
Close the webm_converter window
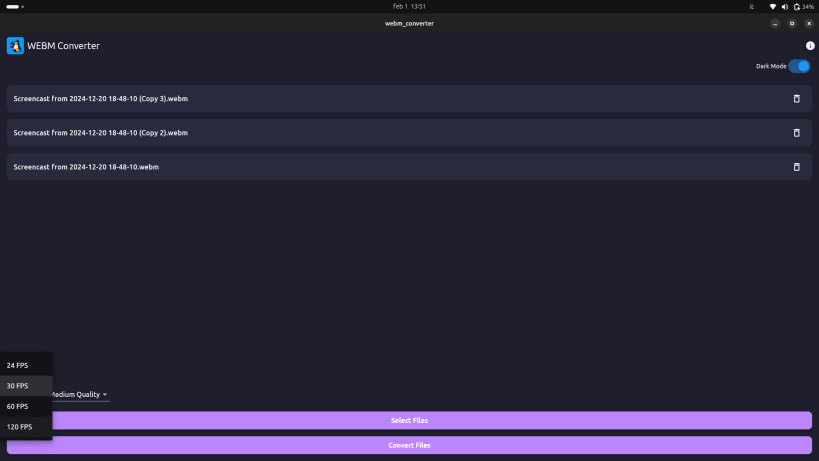[x=809, y=23]
